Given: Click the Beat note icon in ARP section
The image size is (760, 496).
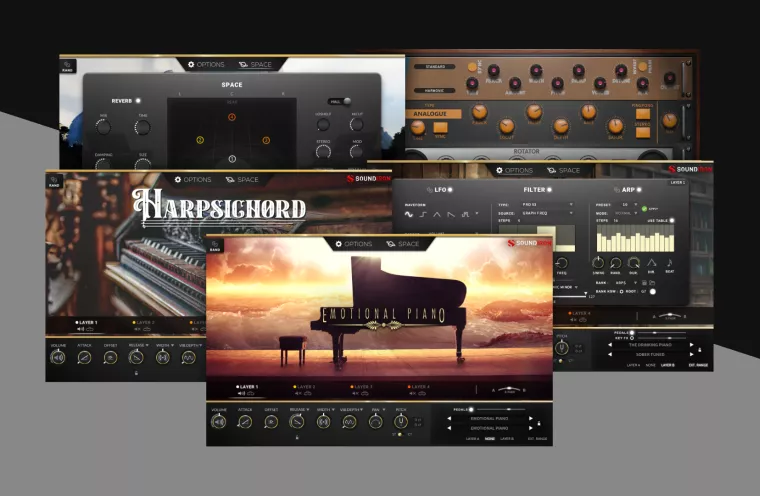Looking at the screenshot, I should click(x=669, y=263).
